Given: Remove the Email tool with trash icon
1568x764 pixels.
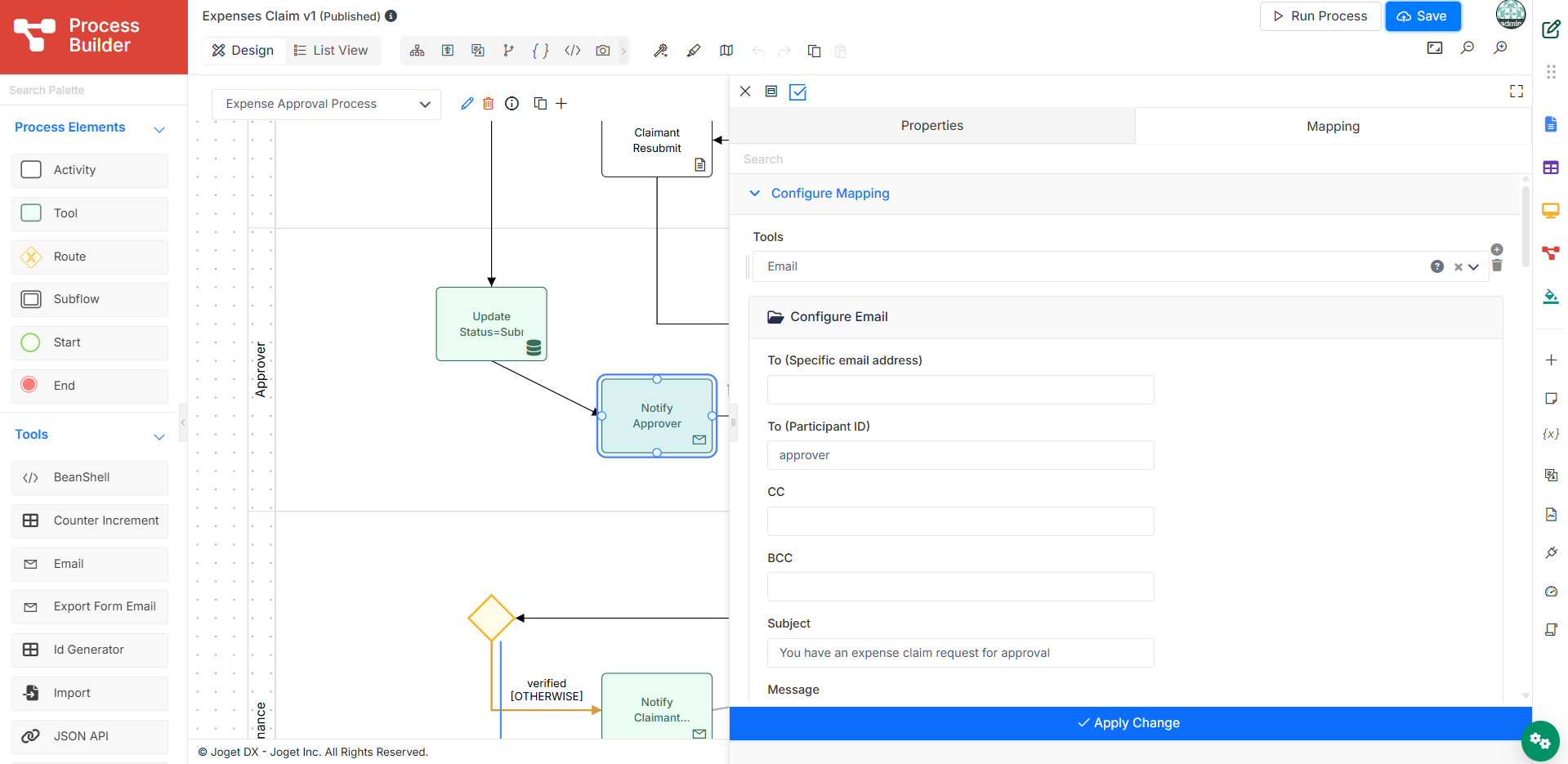Looking at the screenshot, I should click(x=1497, y=266).
